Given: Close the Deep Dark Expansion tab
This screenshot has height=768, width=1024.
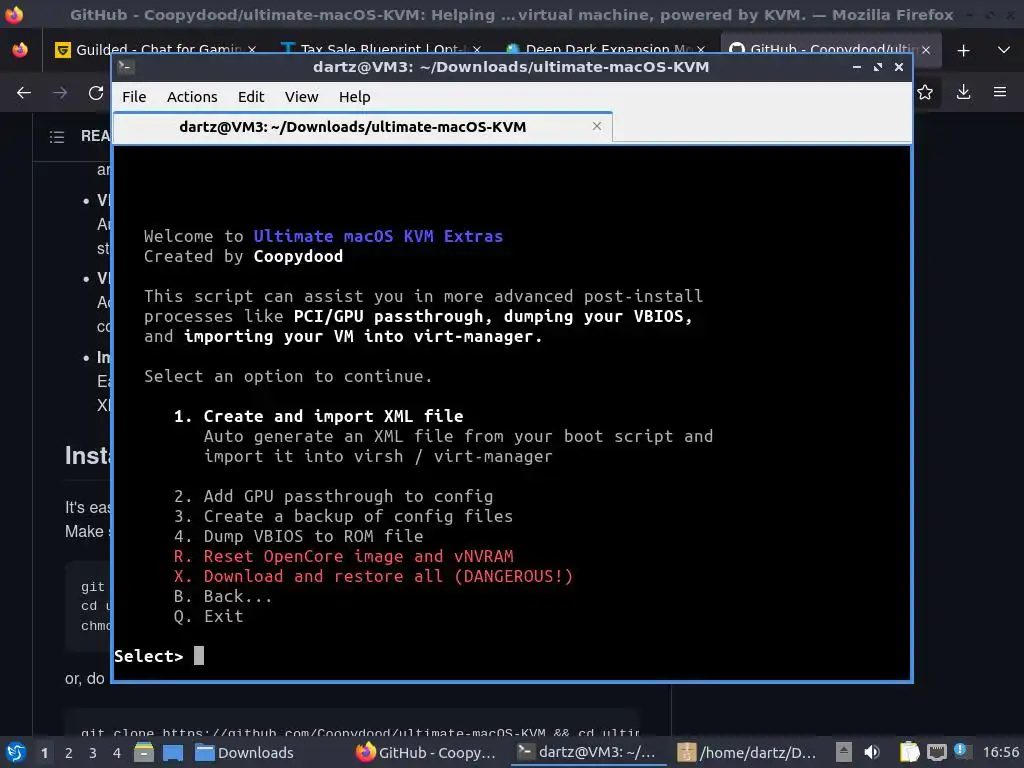Looking at the screenshot, I should pos(701,50).
